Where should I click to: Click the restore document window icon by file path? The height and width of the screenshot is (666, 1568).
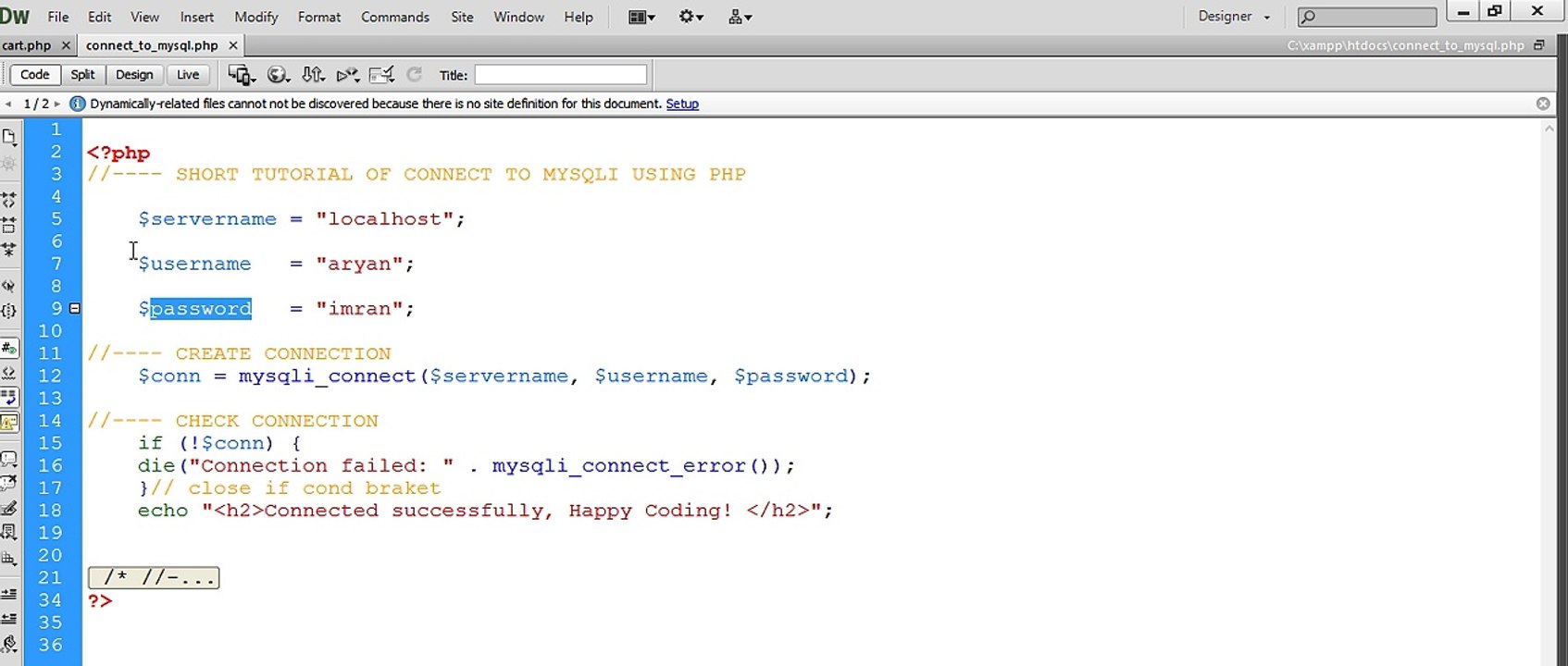[x=1539, y=45]
